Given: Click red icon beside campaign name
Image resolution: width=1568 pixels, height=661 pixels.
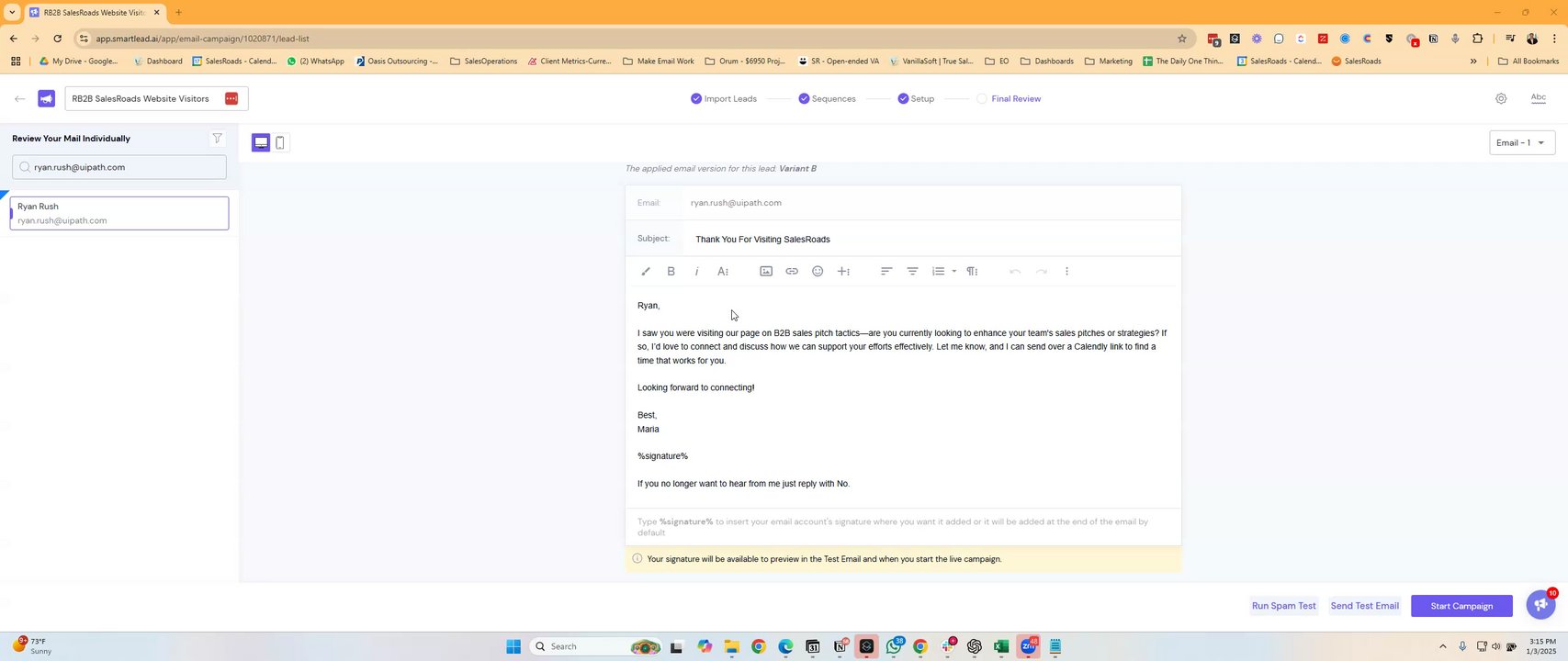Looking at the screenshot, I should tap(231, 98).
